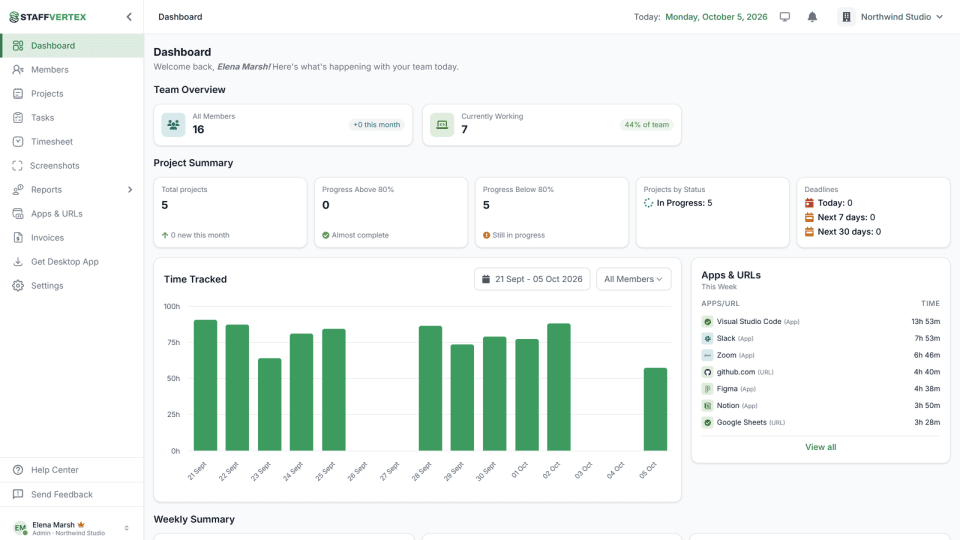Click the '44% of team' badge
This screenshot has width=960, height=540.
[647, 125]
